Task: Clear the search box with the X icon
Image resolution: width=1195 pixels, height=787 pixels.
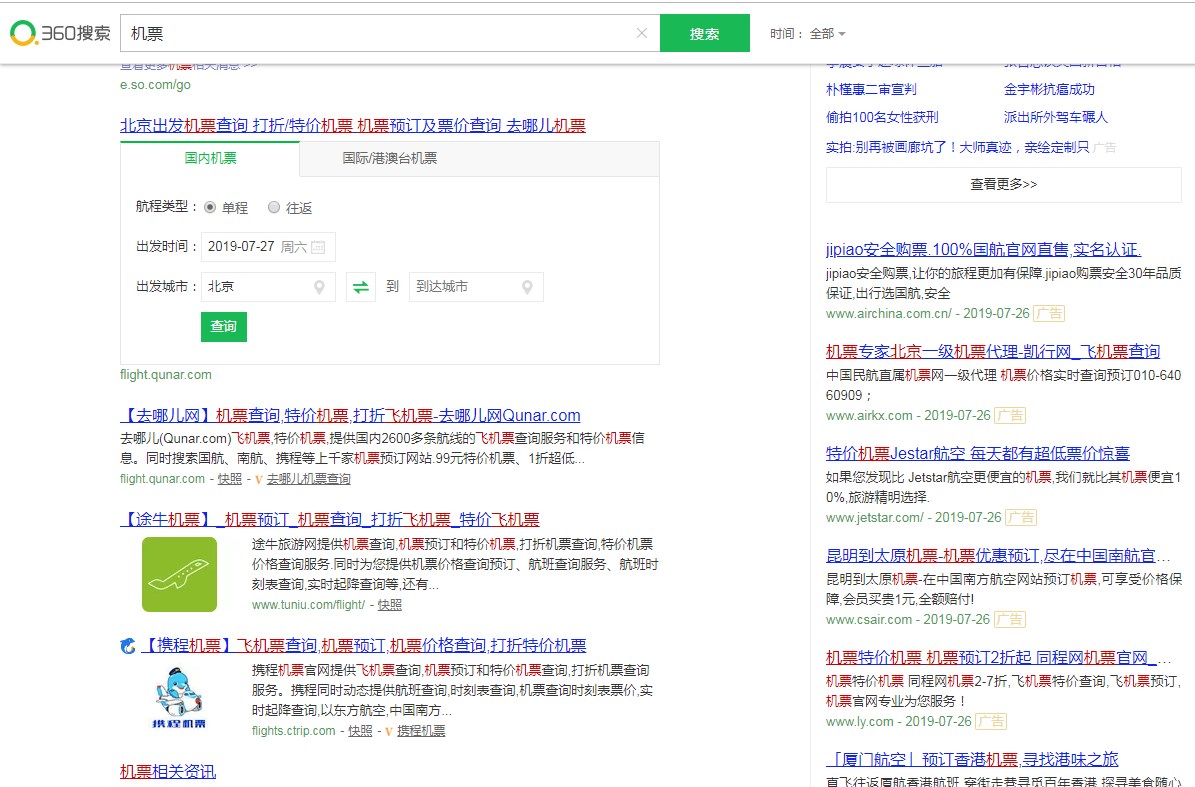Action: click(x=642, y=33)
